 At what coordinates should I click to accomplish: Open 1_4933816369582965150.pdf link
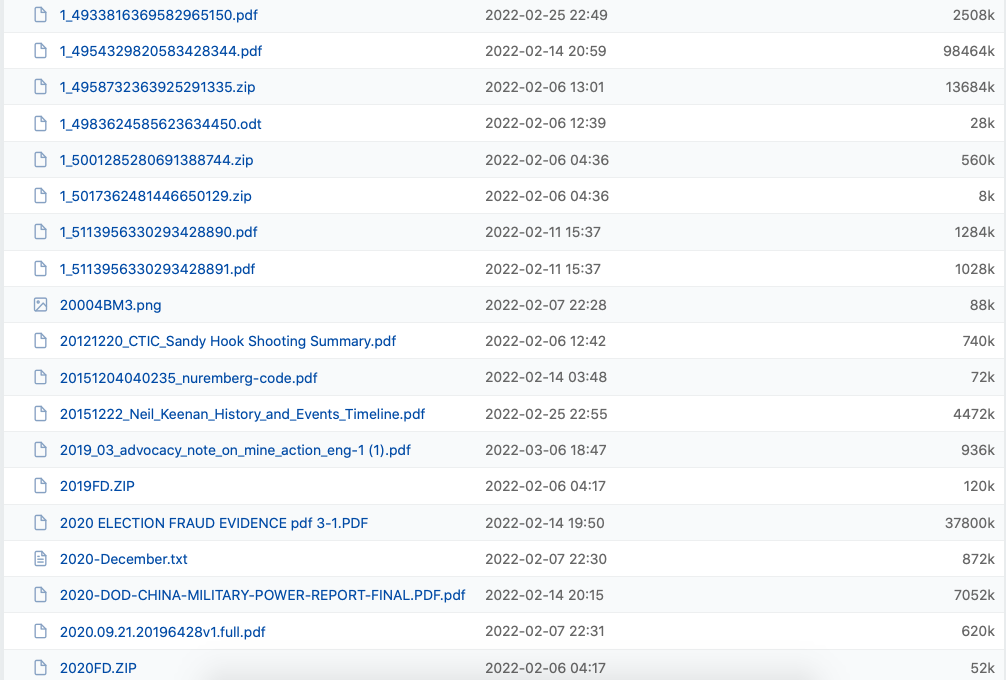click(x=158, y=15)
